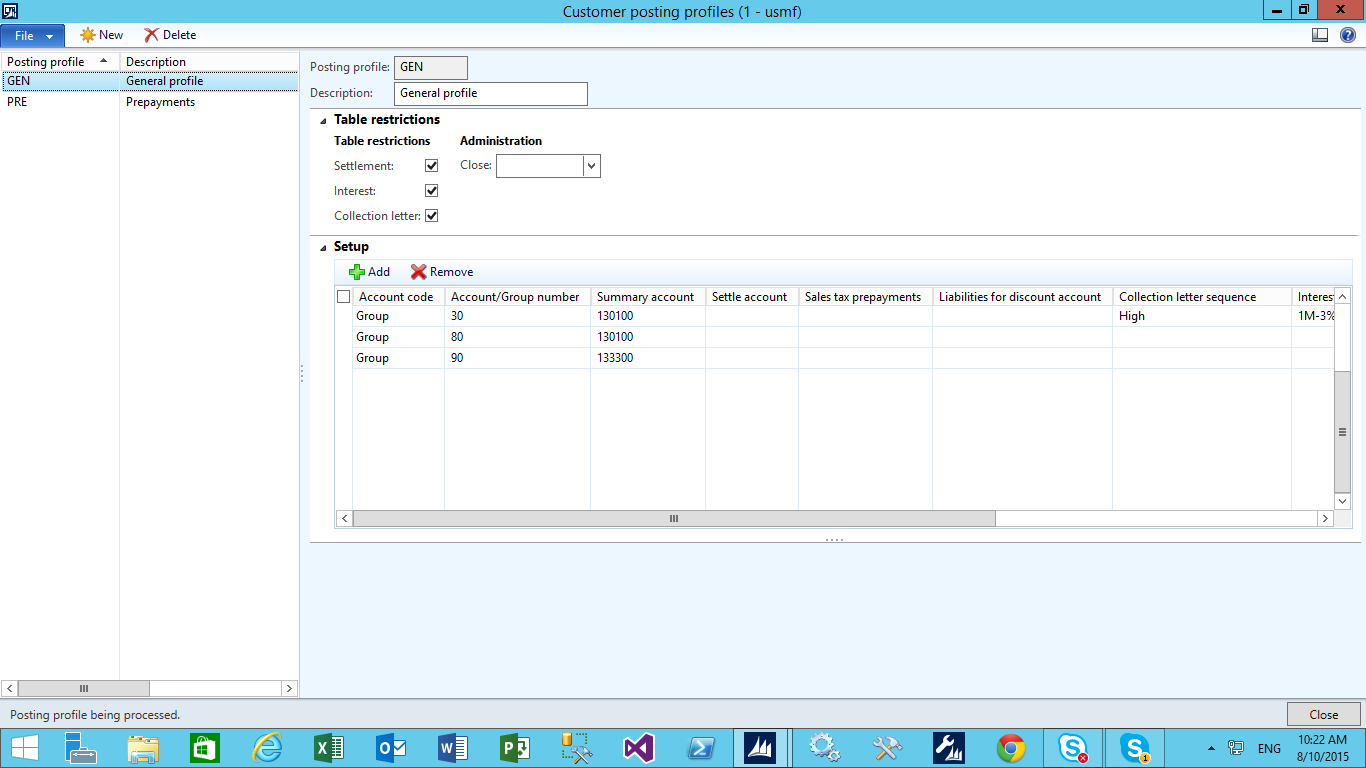1366x768 pixels.
Task: Toggle the view layout icon near help
Action: 1320,35
